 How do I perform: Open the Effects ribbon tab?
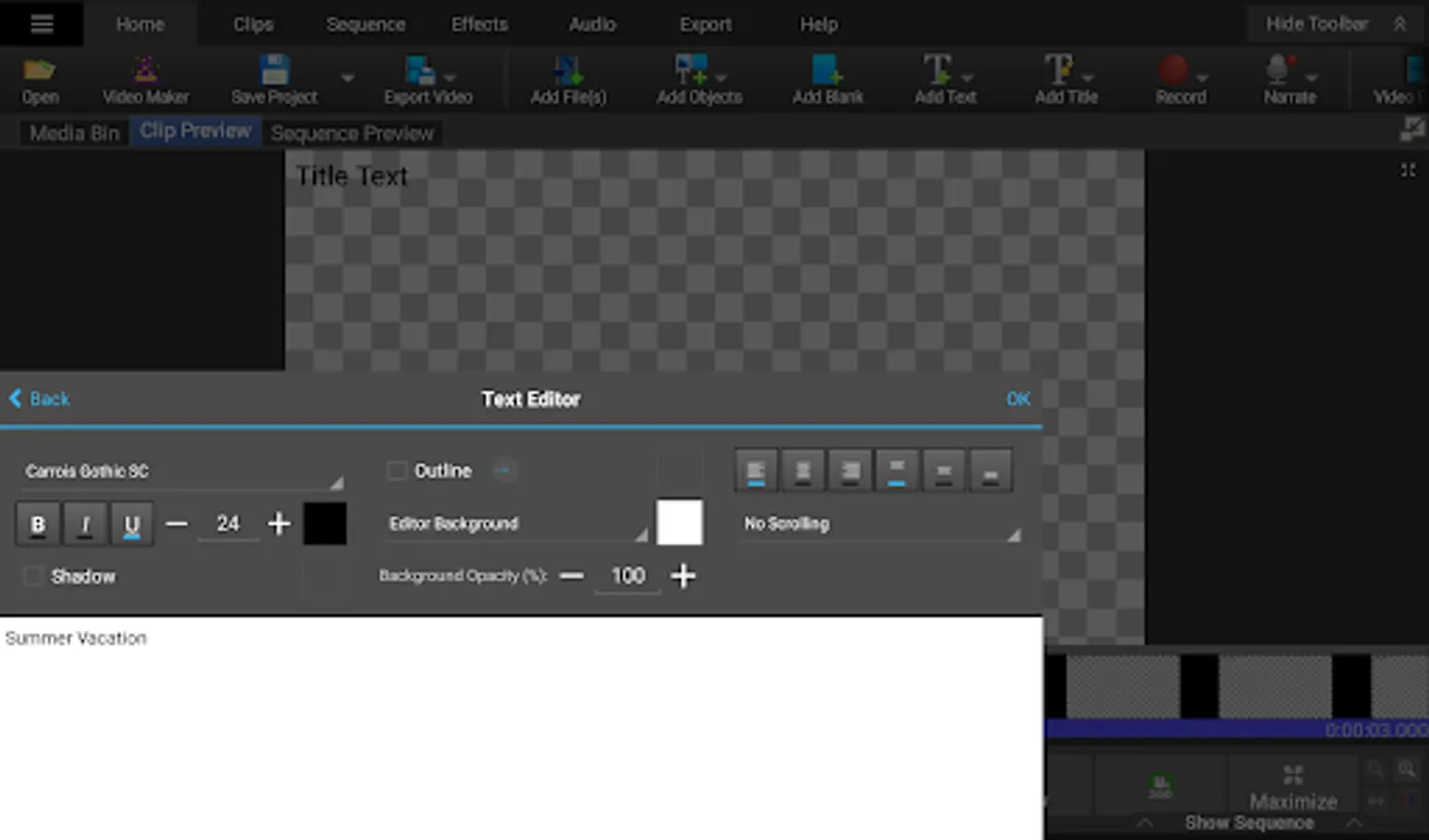(479, 24)
